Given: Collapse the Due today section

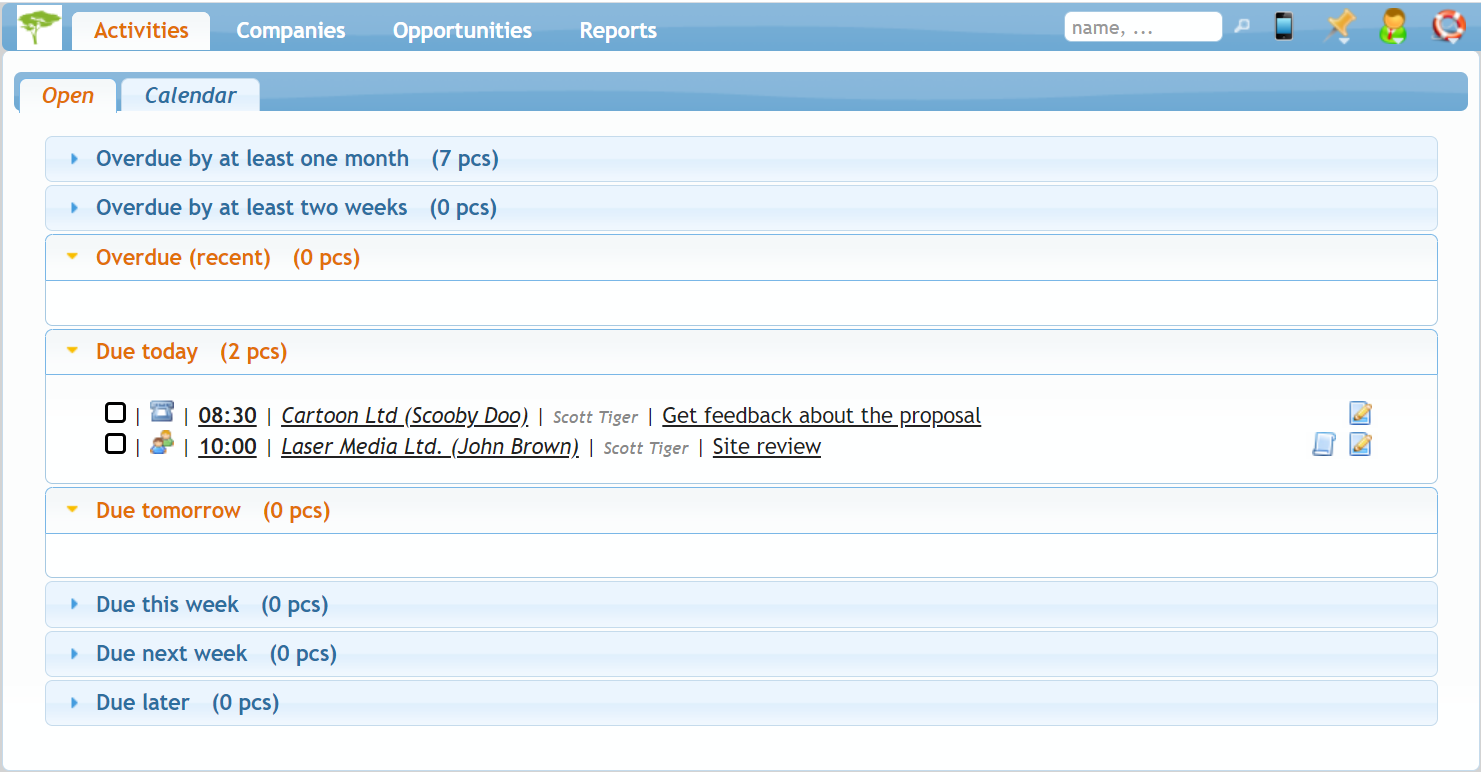Looking at the screenshot, I should coord(147,352).
